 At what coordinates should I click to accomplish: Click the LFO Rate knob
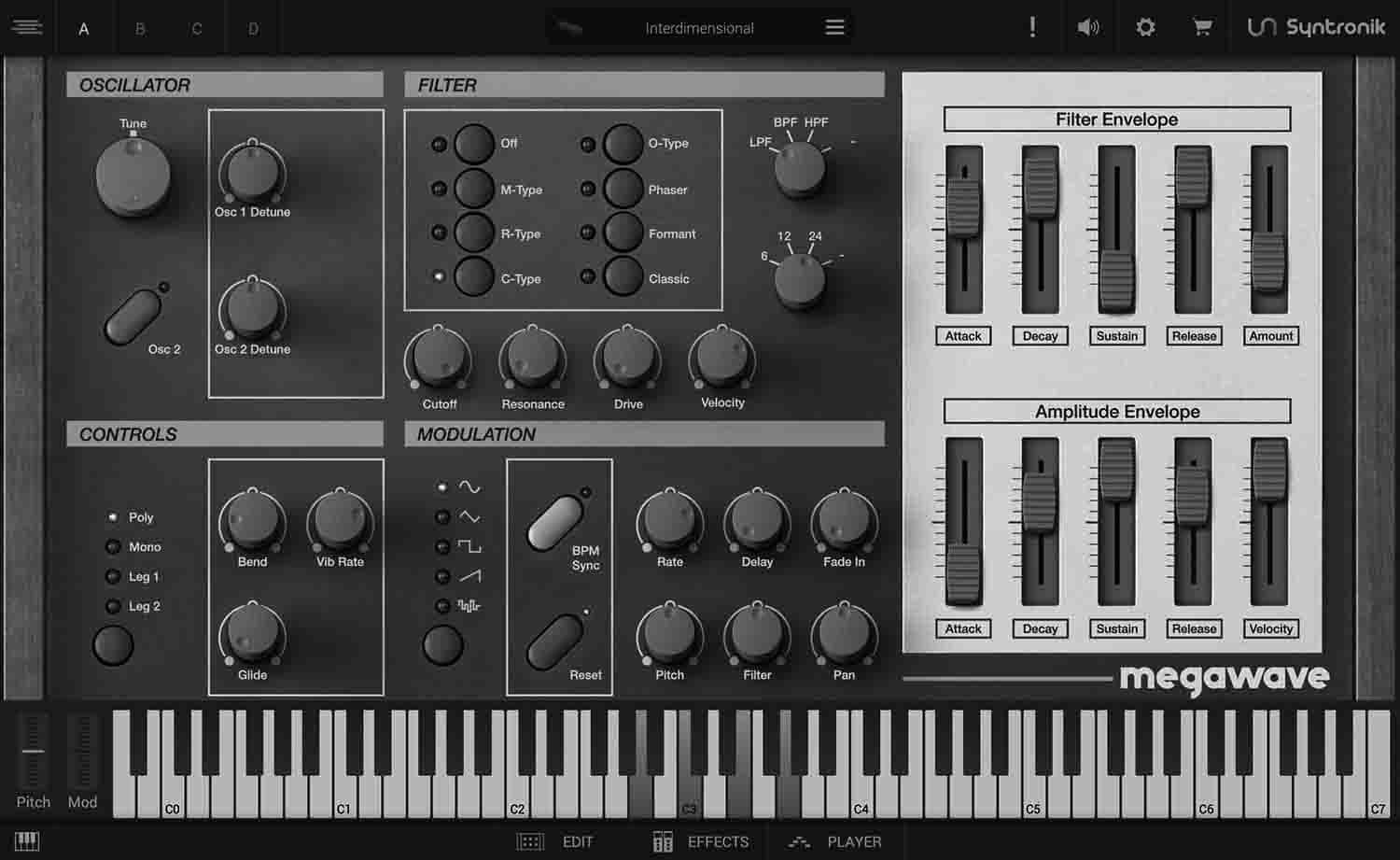pyautogui.click(x=670, y=521)
